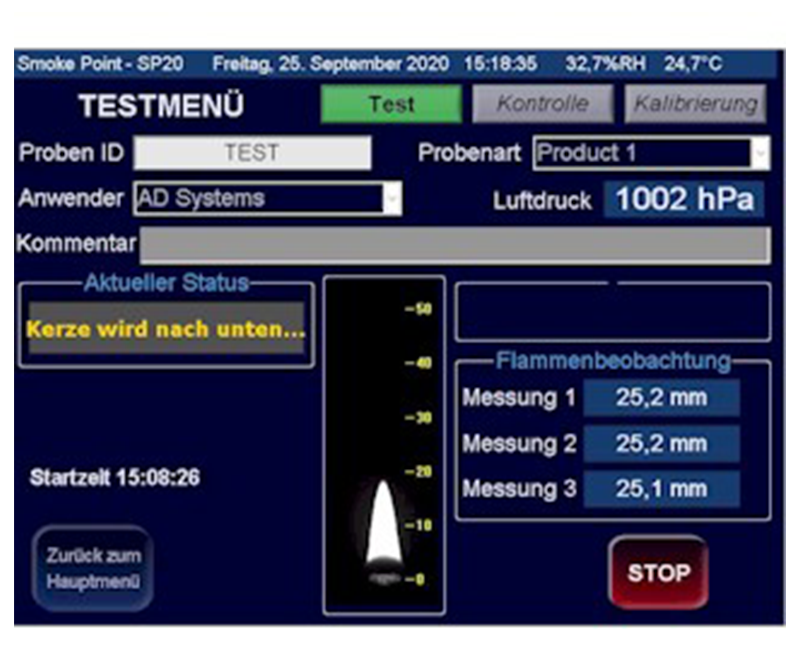Open the Kontrolle tab
This screenshot has width=800, height=670.
pyautogui.click(x=542, y=104)
